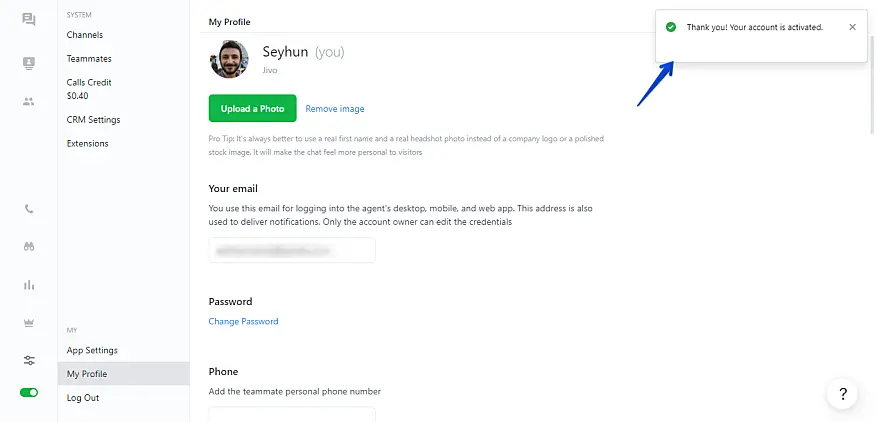Viewport: 877px width, 422px height.
Task: Click the Remove image link
Action: click(x=335, y=109)
